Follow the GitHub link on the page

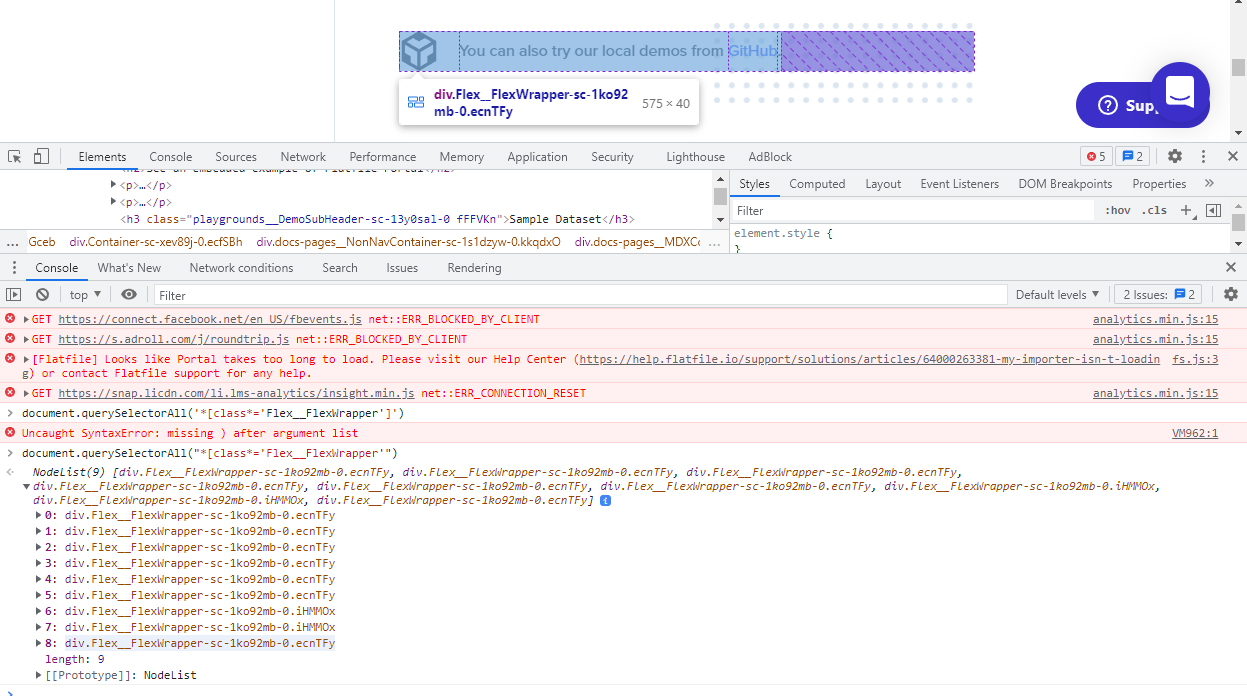753,51
